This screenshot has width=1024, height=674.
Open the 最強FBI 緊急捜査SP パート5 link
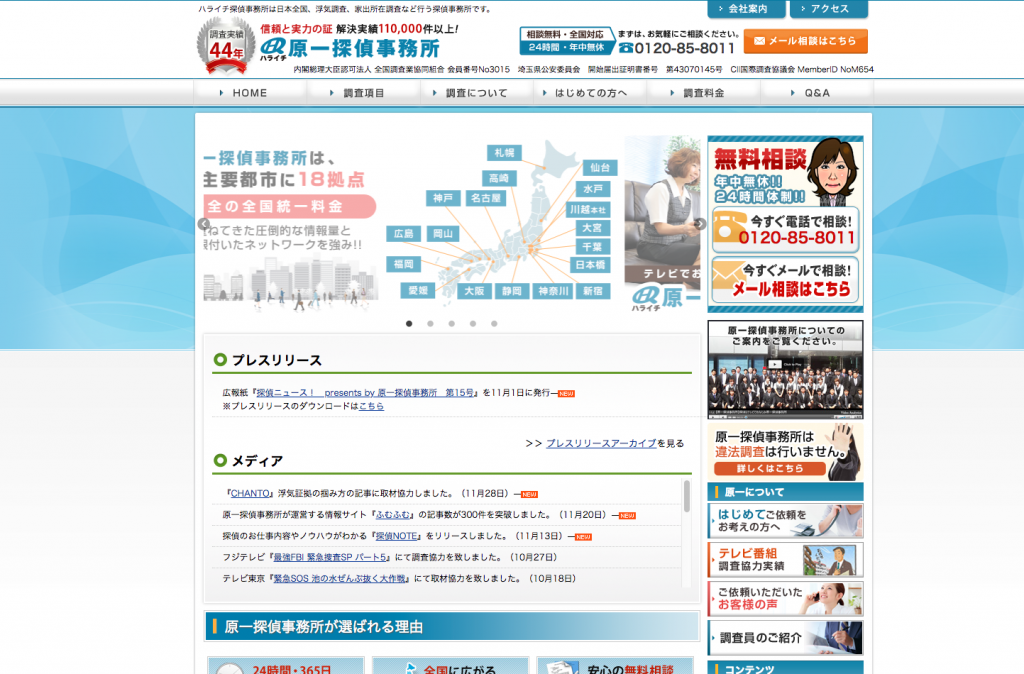pos(330,557)
